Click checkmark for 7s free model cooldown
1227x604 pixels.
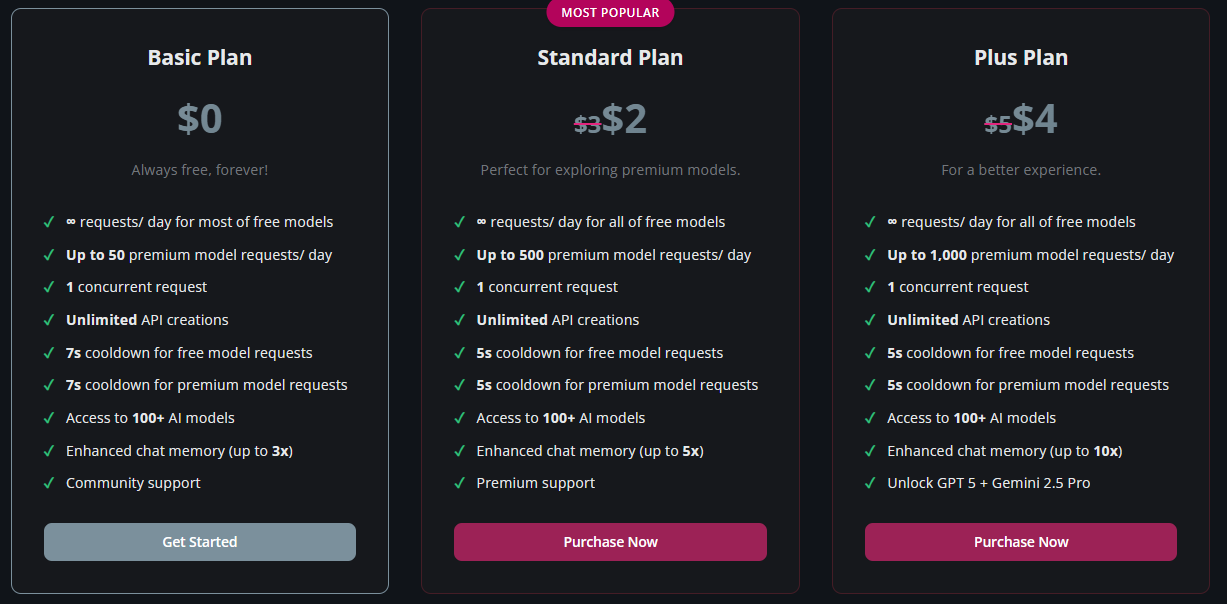(x=49, y=353)
